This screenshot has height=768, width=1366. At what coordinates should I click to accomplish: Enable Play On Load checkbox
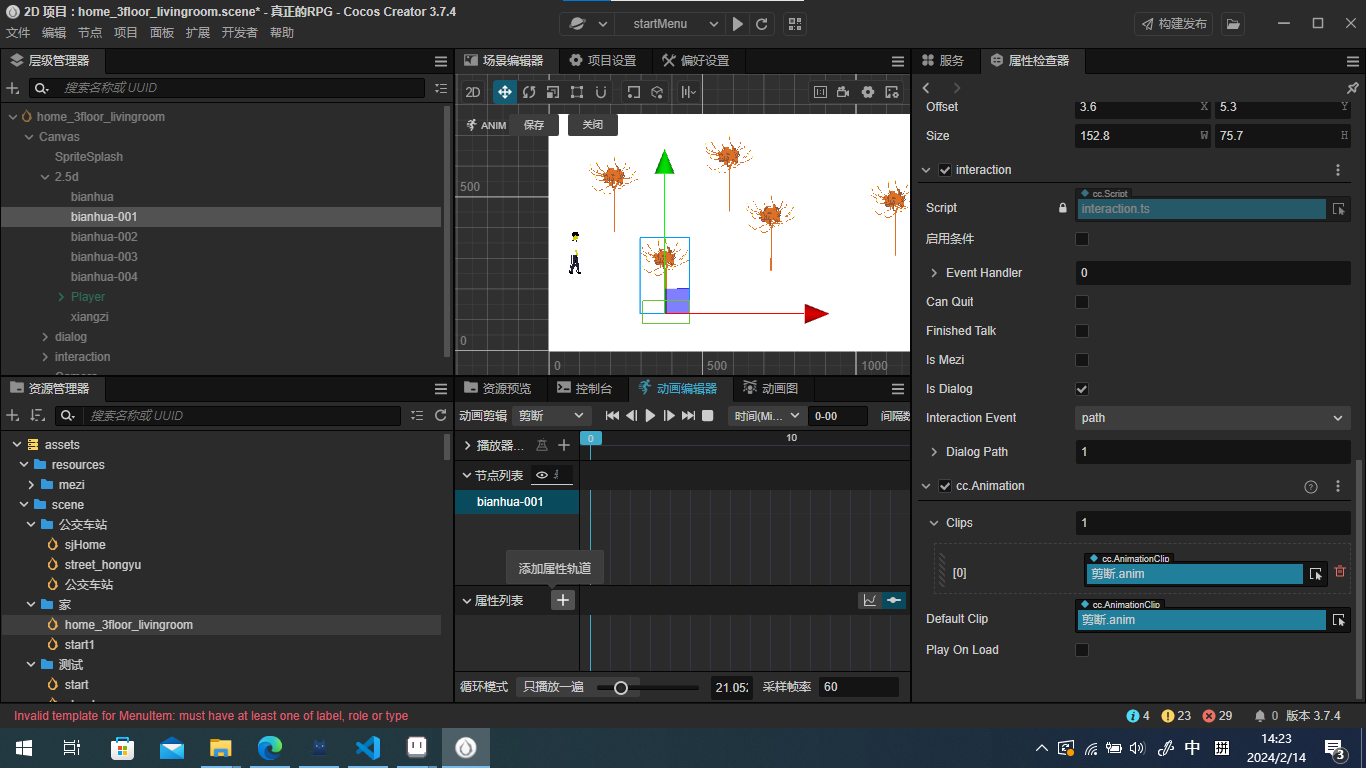pyautogui.click(x=1081, y=650)
